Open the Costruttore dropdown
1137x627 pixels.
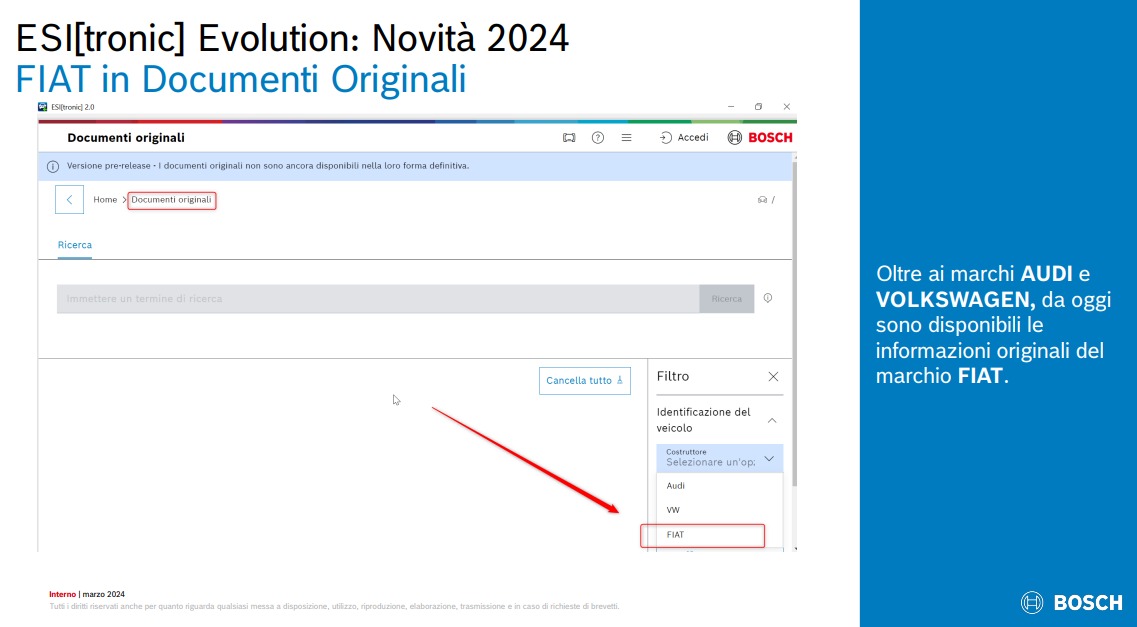(720, 458)
